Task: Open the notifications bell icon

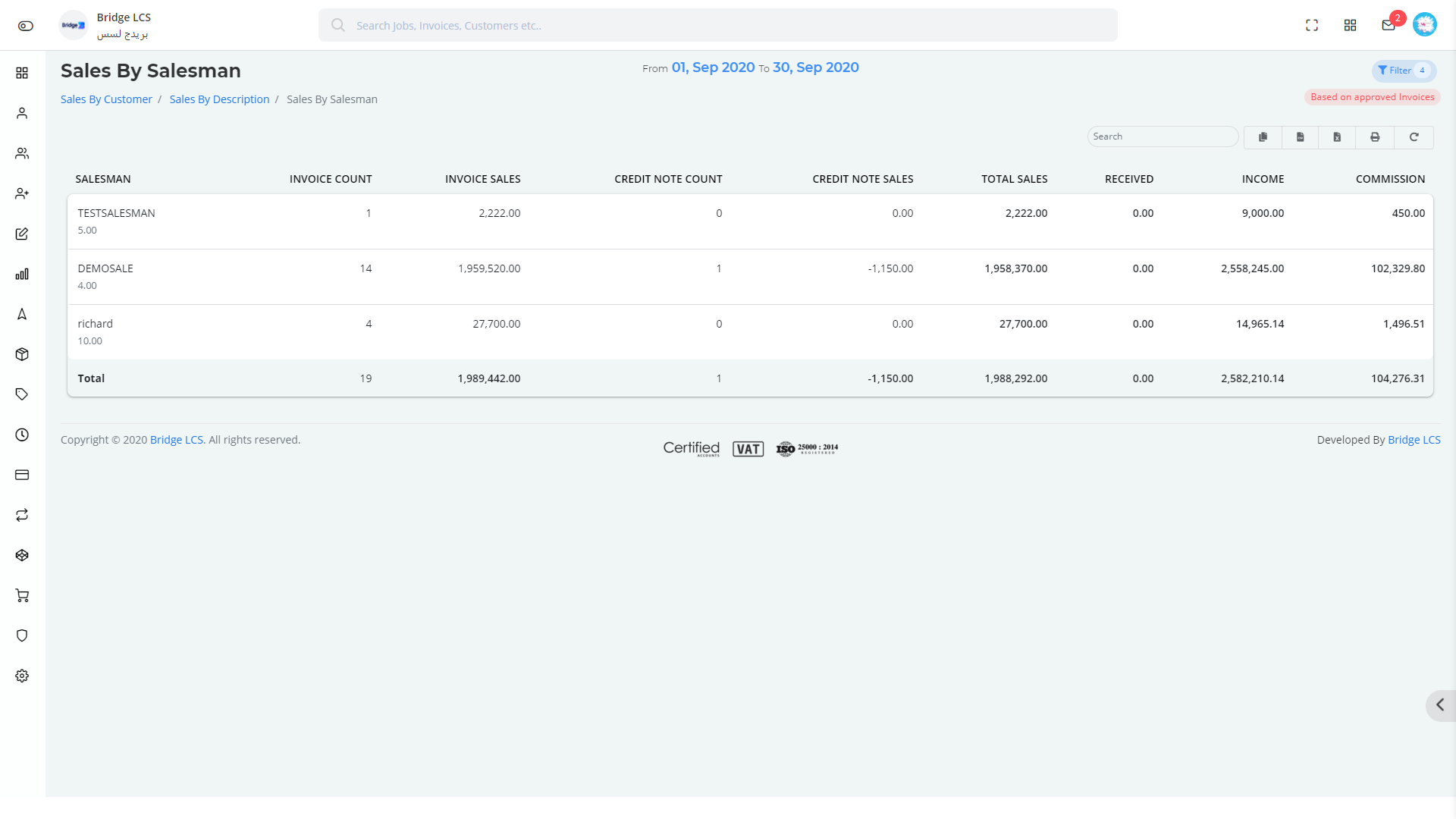Action: (1388, 24)
